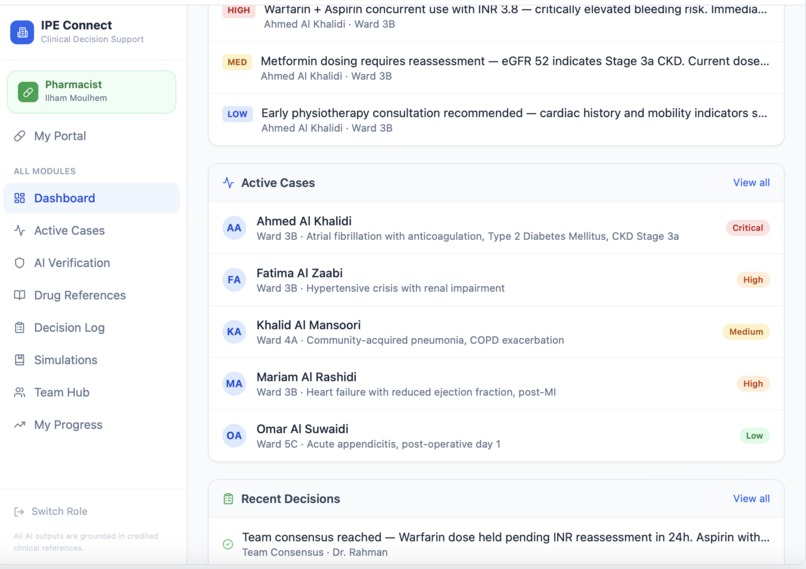Click the FA avatar for Fatima Al Zaabi
The width and height of the screenshot is (806, 569).
click(234, 280)
